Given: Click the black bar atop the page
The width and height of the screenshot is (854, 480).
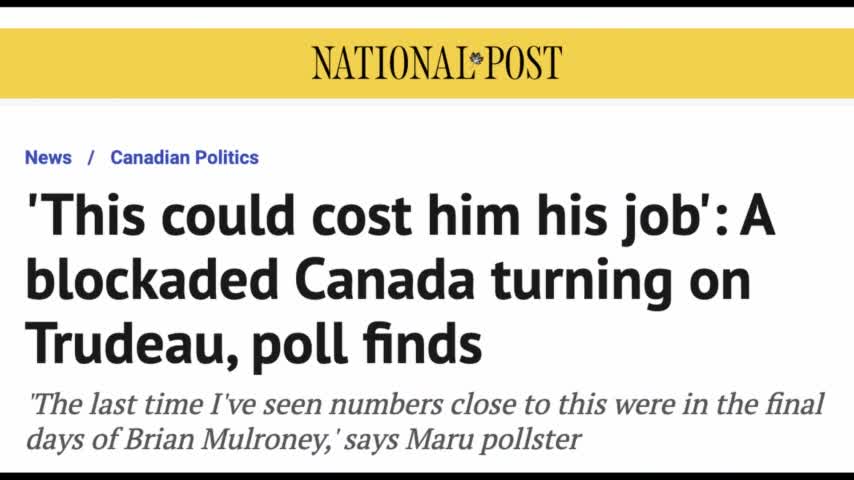Looking at the screenshot, I should [427, 3].
